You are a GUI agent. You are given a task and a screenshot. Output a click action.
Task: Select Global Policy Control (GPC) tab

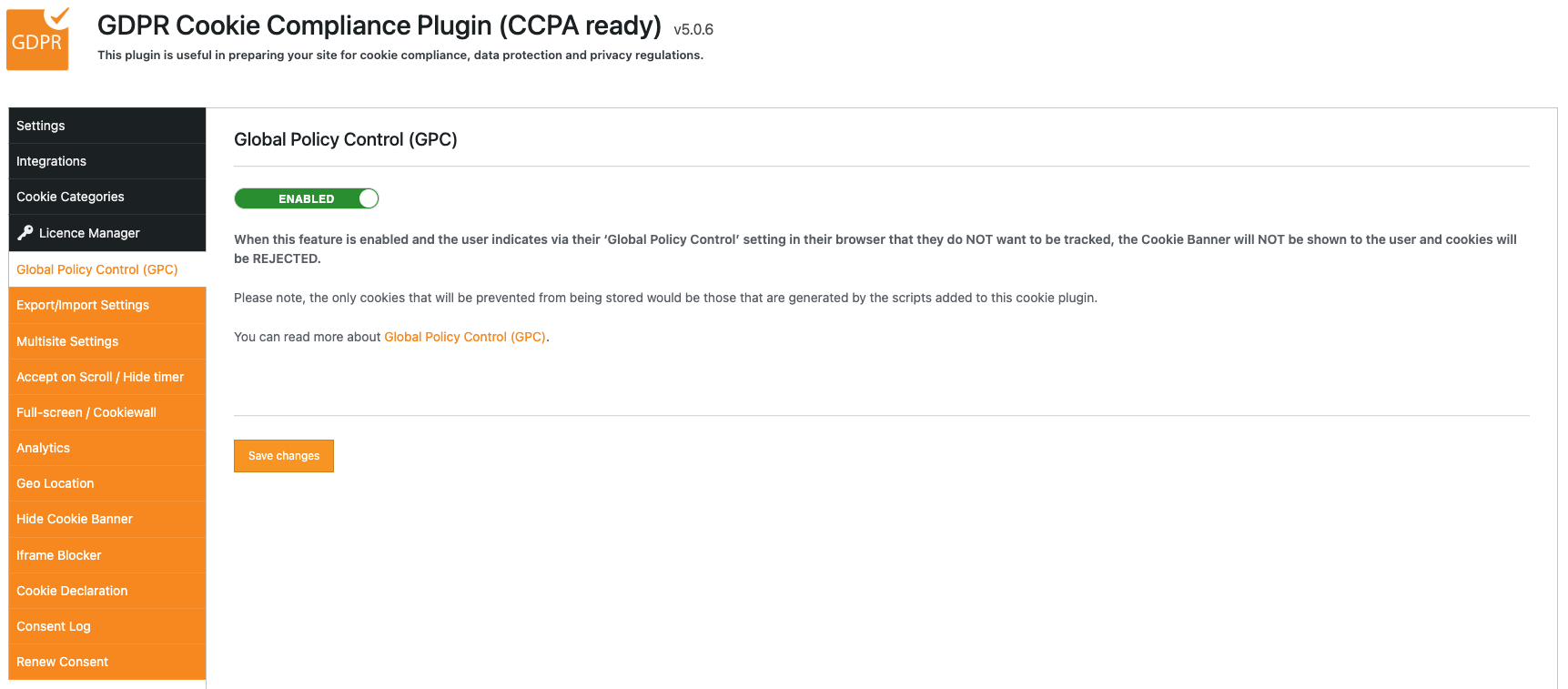point(97,269)
